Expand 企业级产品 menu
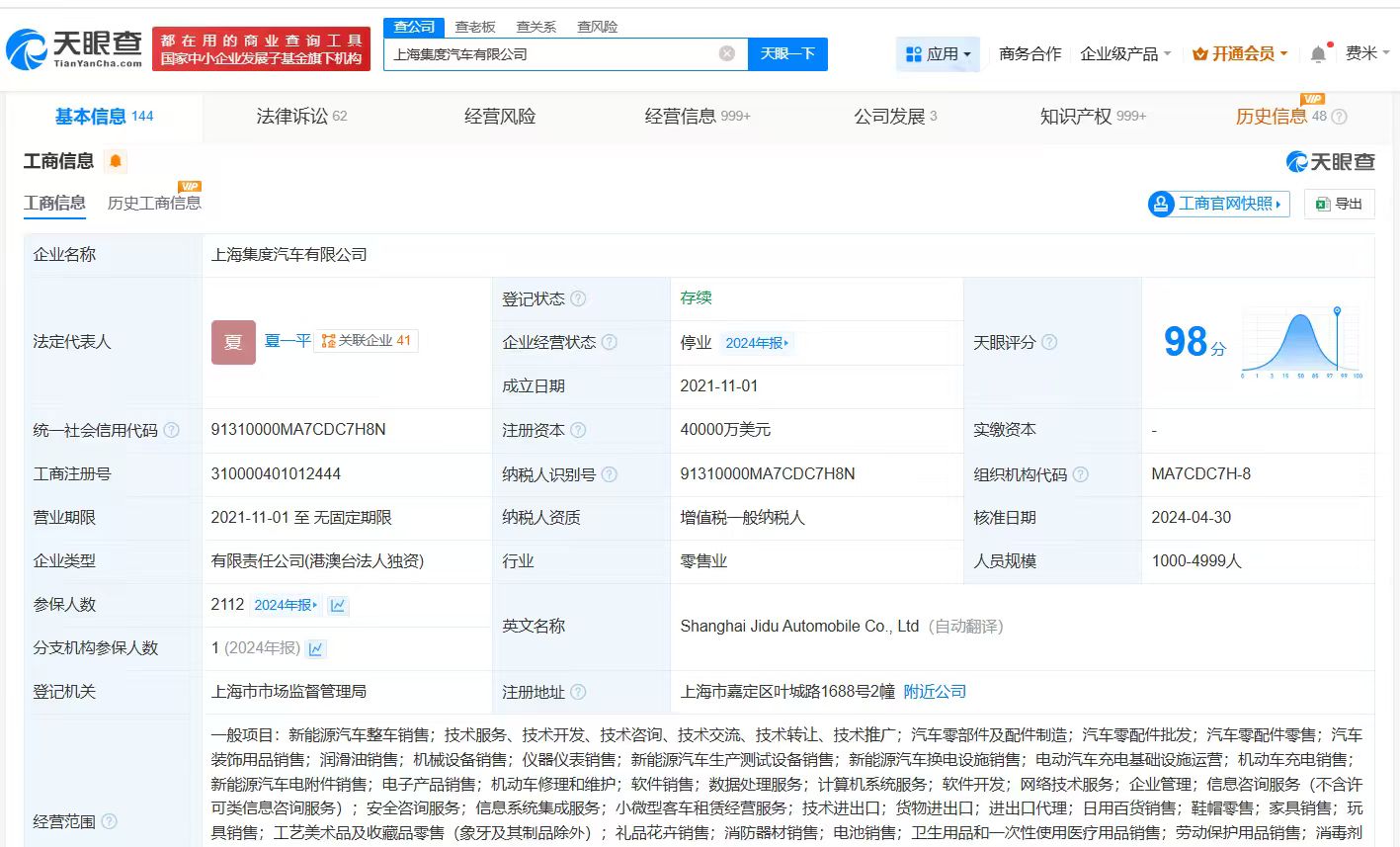1400x847 pixels. click(x=1125, y=53)
